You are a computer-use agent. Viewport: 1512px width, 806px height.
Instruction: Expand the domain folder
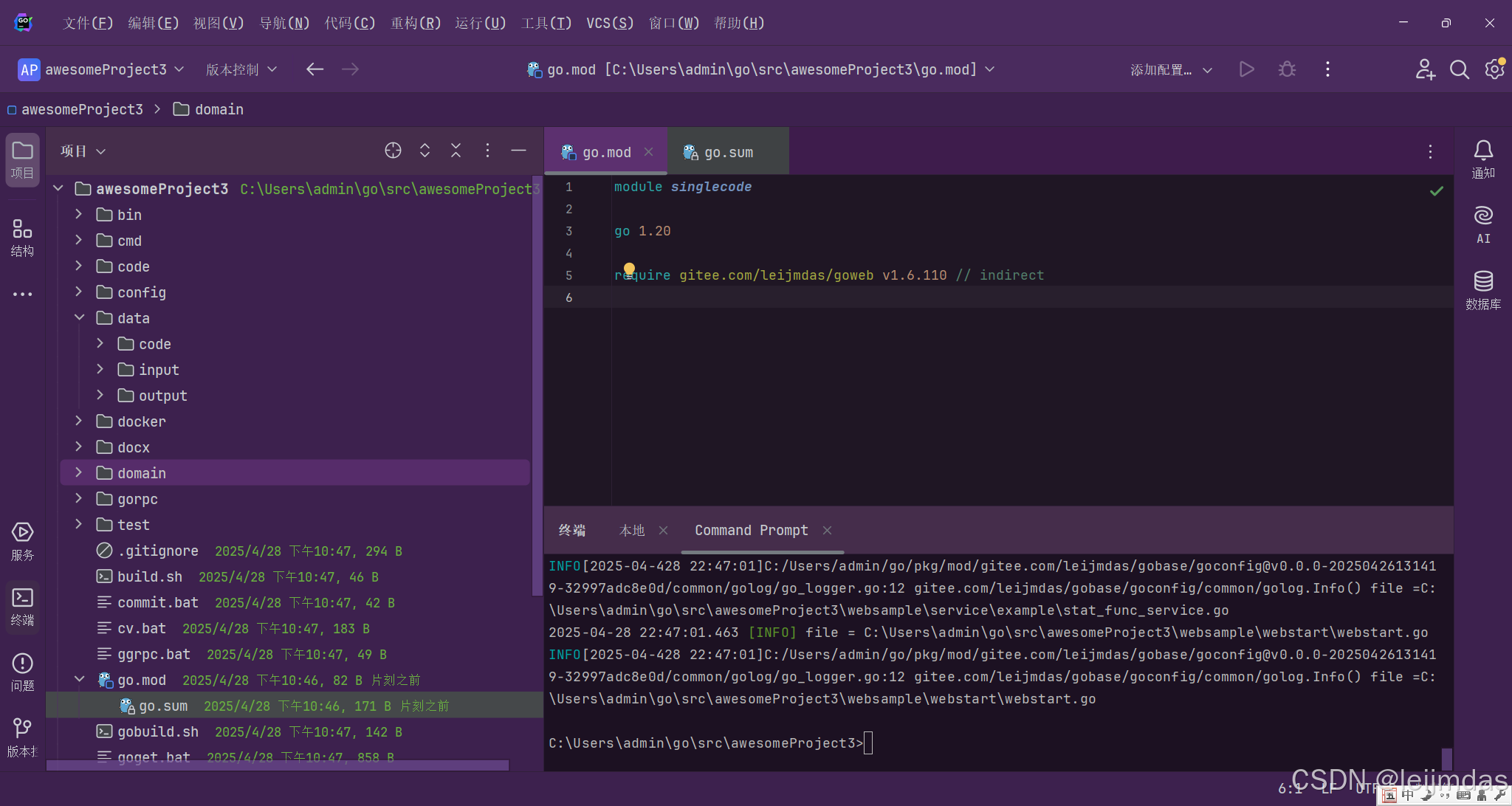pos(79,472)
